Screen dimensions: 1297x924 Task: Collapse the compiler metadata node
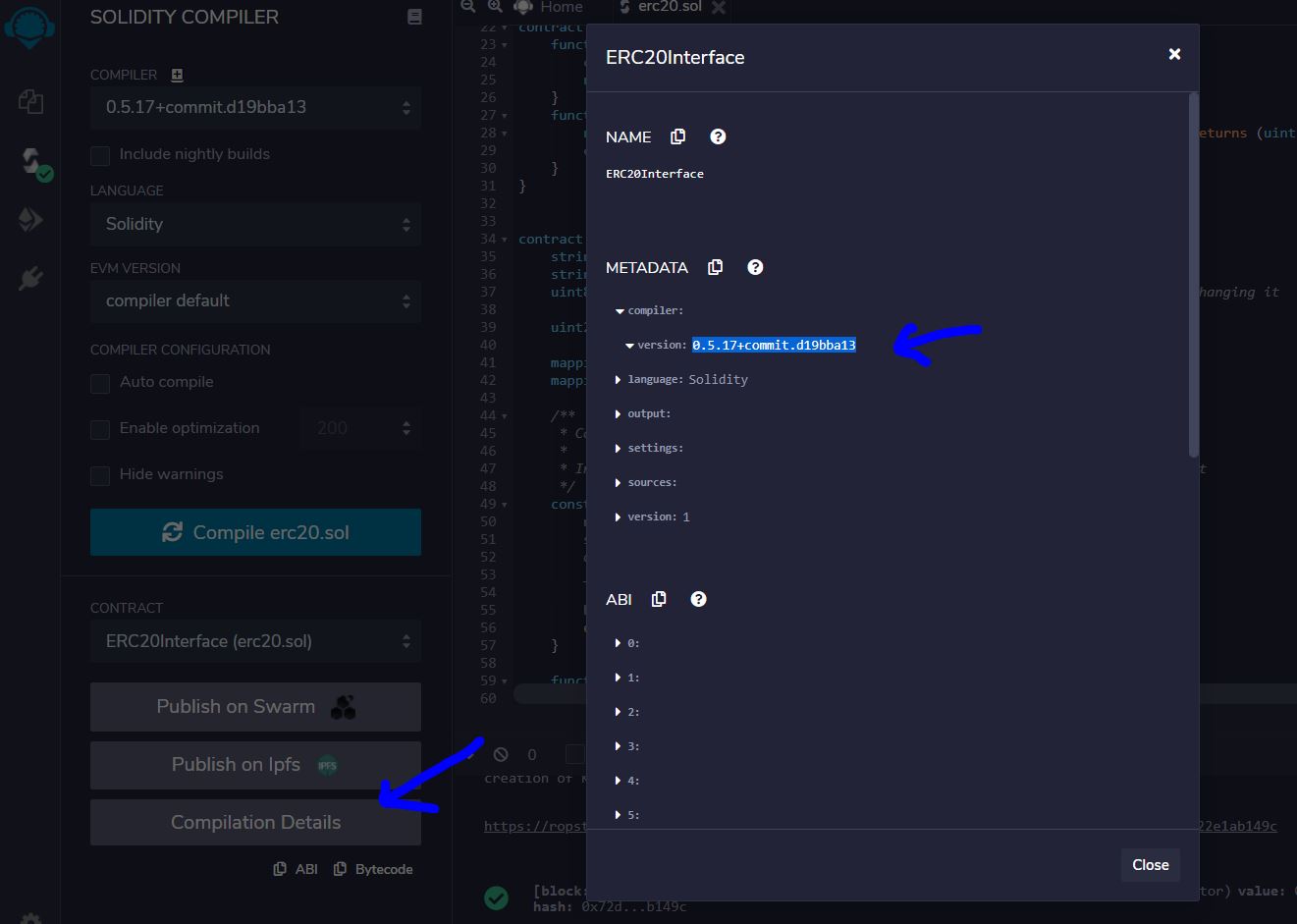(620, 311)
